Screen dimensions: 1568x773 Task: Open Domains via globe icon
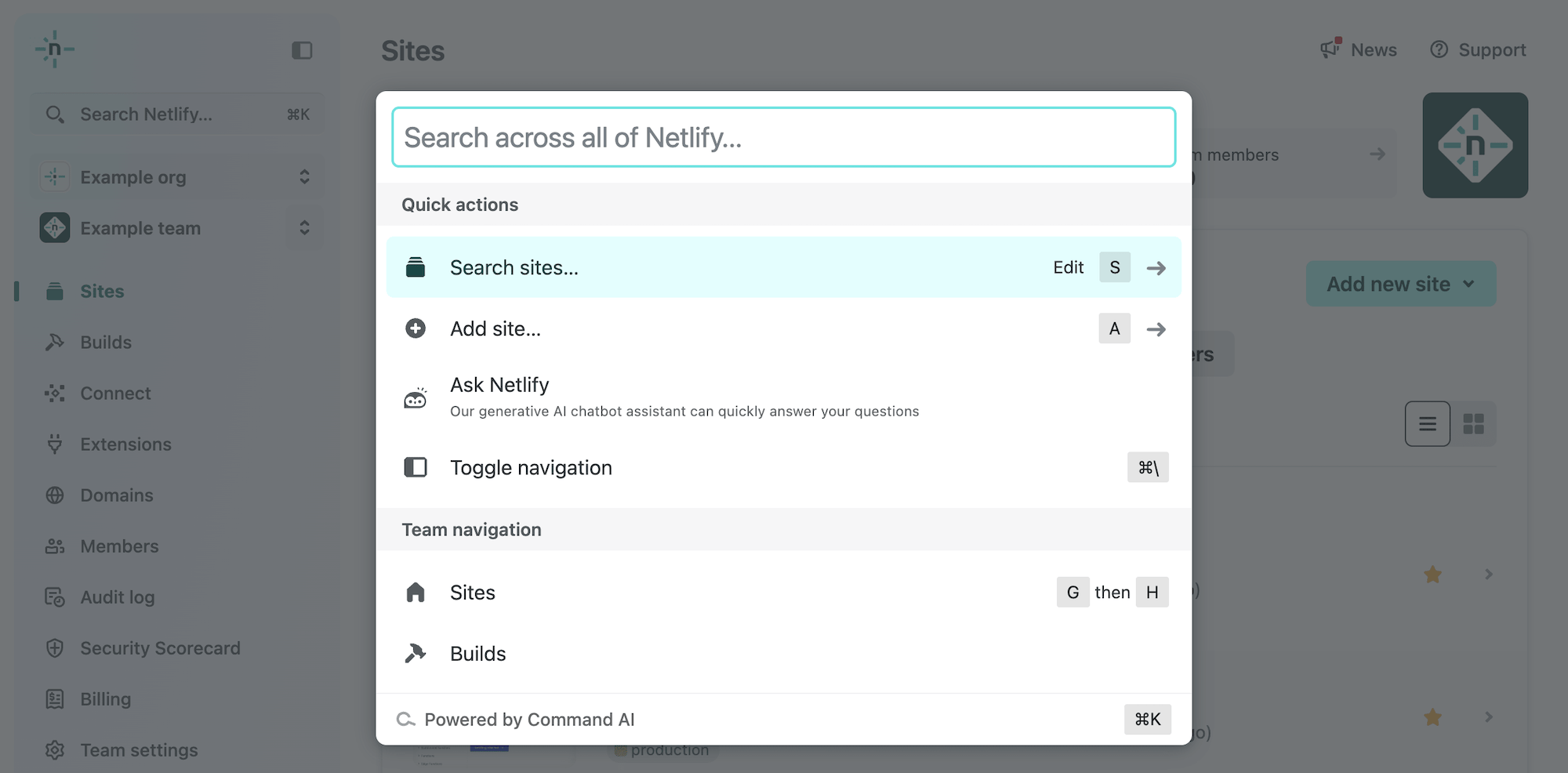click(55, 495)
